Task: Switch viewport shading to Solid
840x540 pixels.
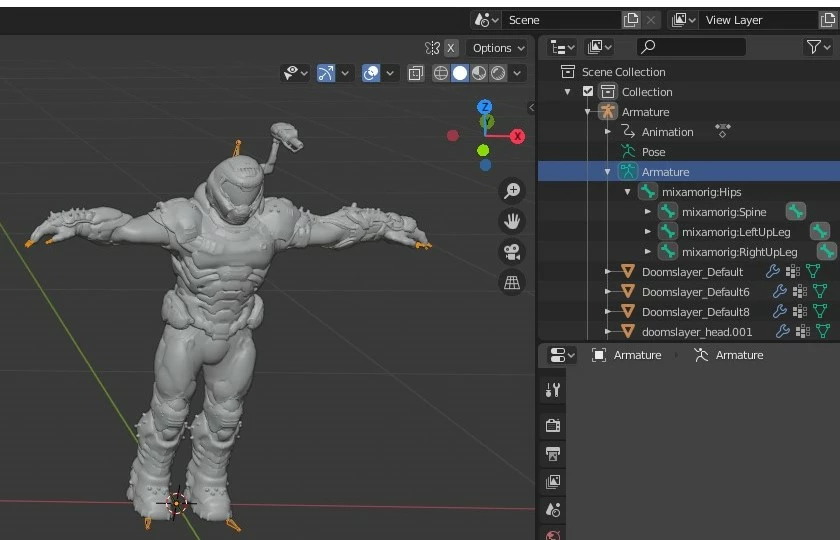Action: pyautogui.click(x=460, y=73)
